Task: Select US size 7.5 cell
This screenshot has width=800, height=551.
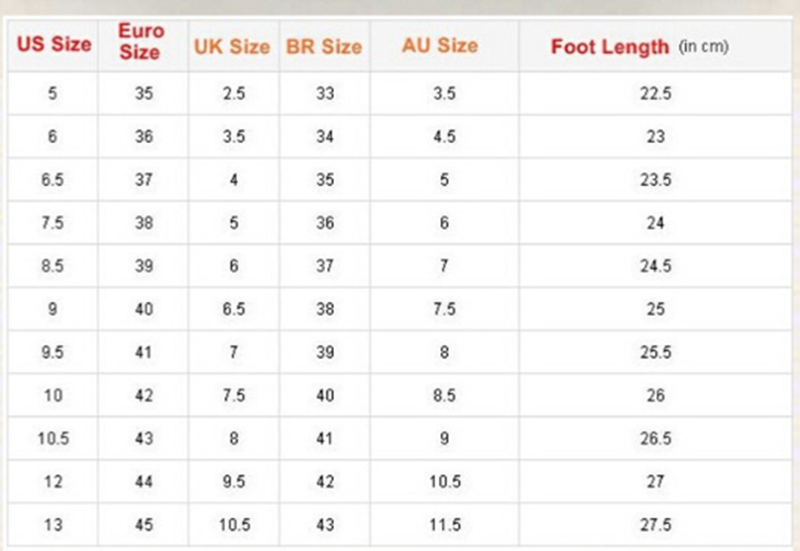Action: point(53,224)
